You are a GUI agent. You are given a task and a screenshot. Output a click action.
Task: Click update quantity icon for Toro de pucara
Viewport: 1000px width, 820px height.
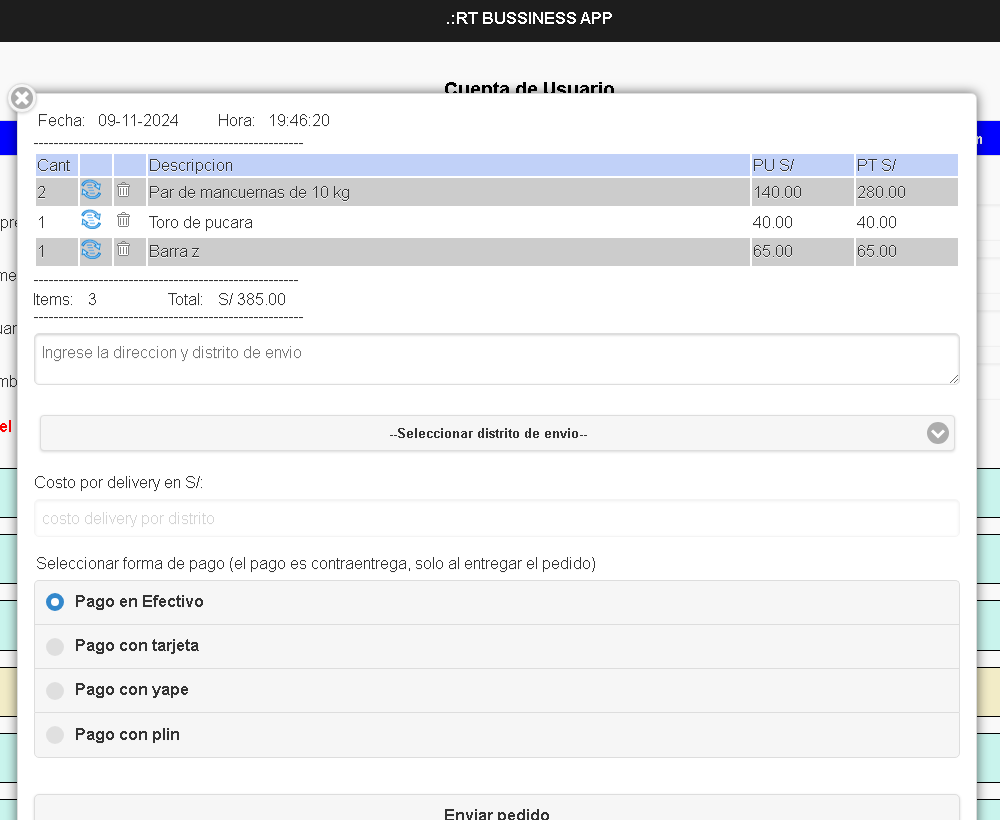[91, 221]
